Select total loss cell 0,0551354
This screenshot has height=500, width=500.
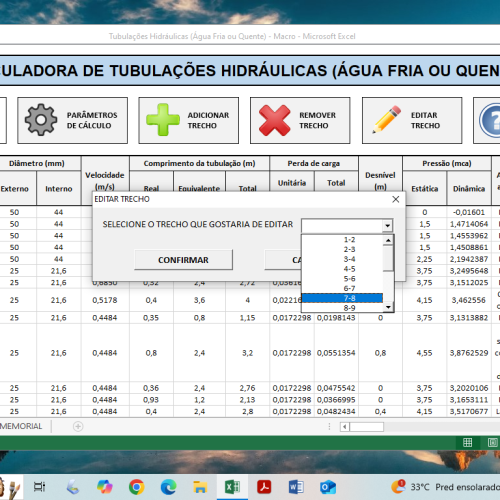coord(336,353)
